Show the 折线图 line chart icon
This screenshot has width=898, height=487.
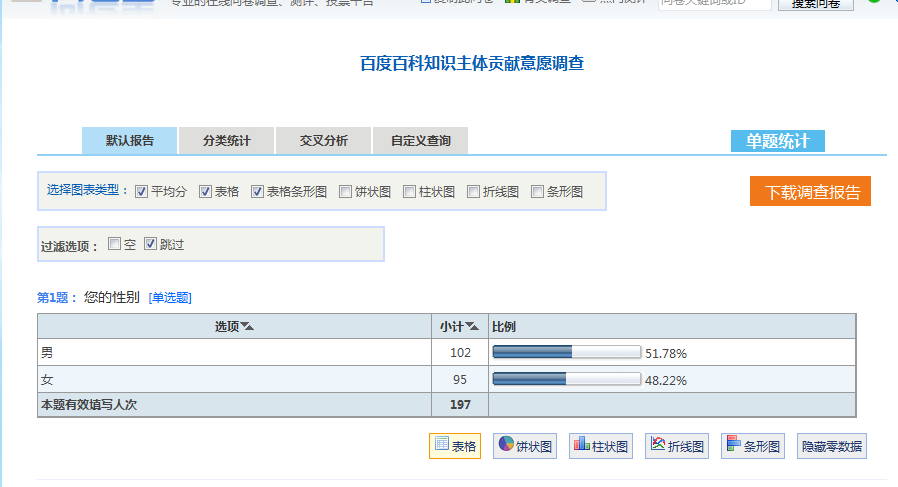click(x=677, y=446)
